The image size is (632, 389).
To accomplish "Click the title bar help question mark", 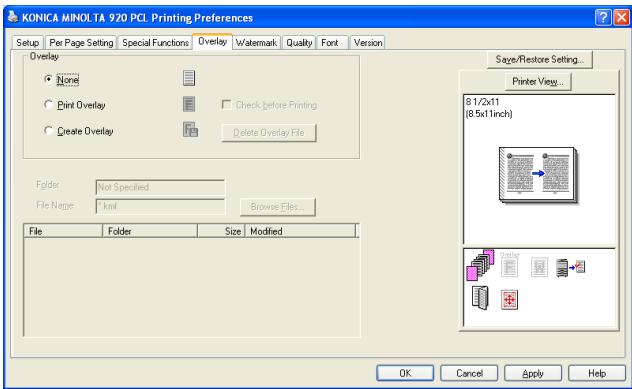I will point(603,17).
